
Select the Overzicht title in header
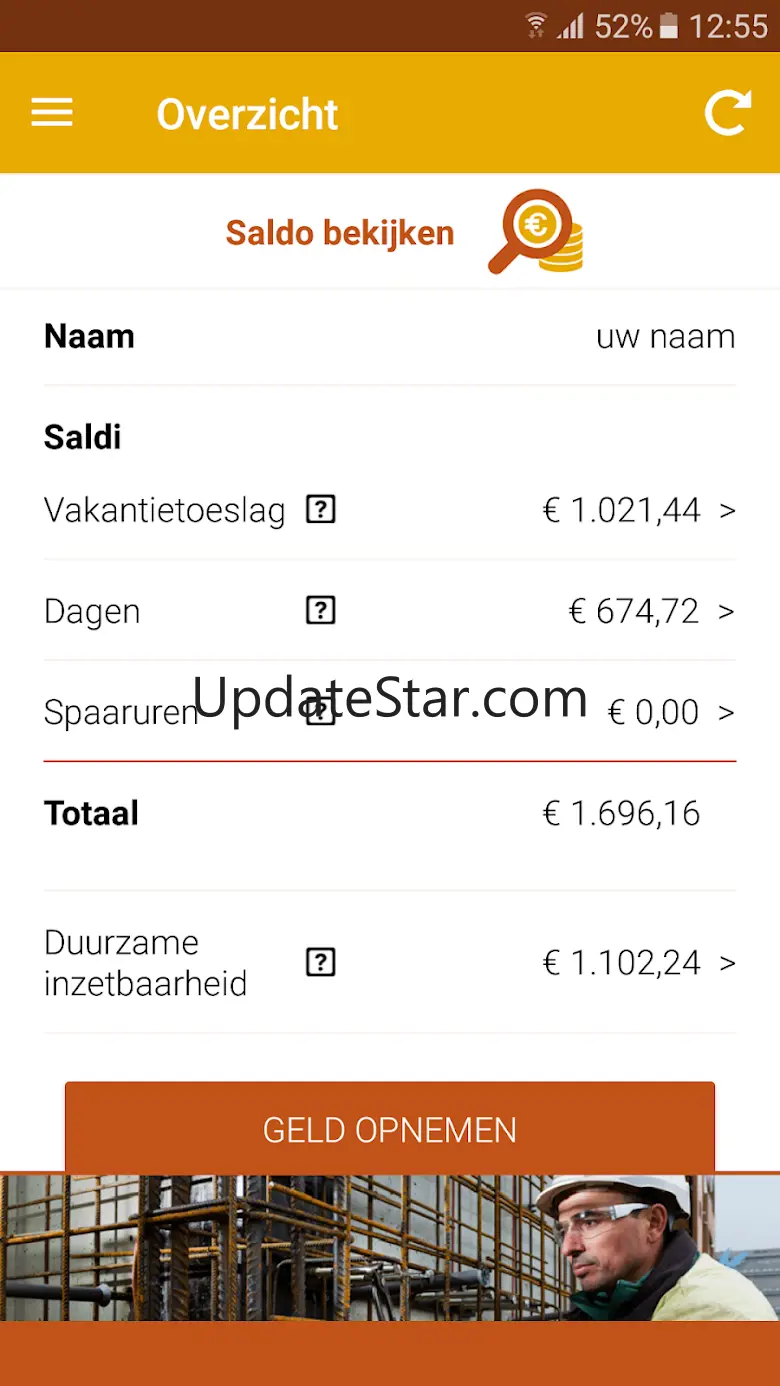247,114
